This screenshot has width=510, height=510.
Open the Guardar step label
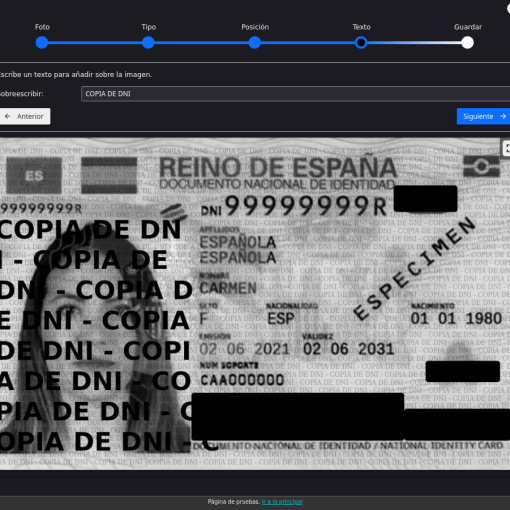pos(468,27)
